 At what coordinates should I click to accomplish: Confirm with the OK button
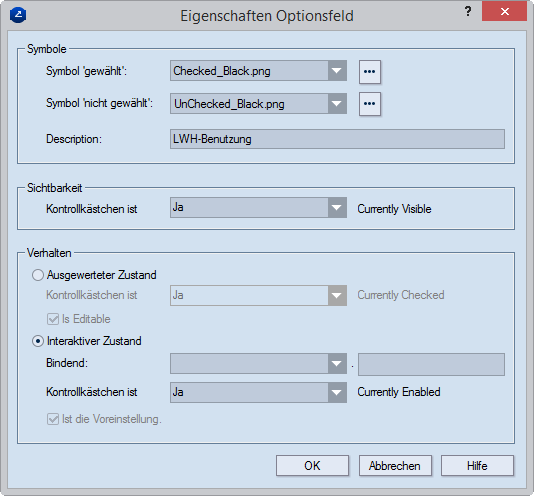click(x=312, y=466)
